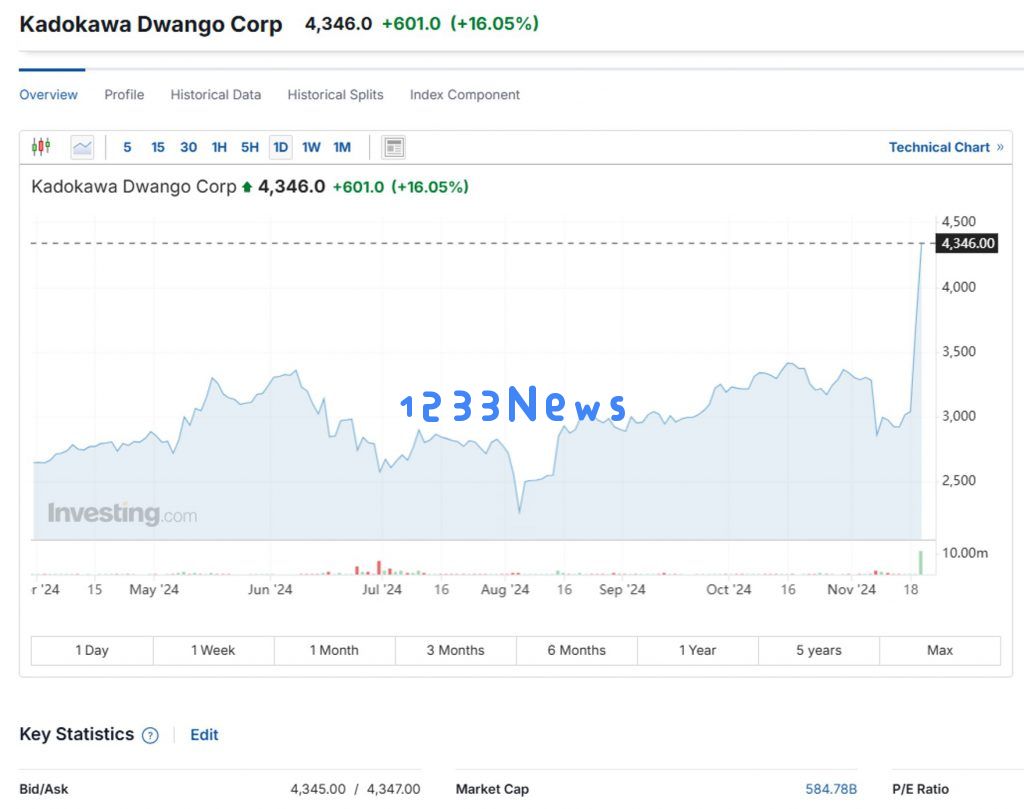
Task: Show the 1 Week range
Action: (x=213, y=650)
